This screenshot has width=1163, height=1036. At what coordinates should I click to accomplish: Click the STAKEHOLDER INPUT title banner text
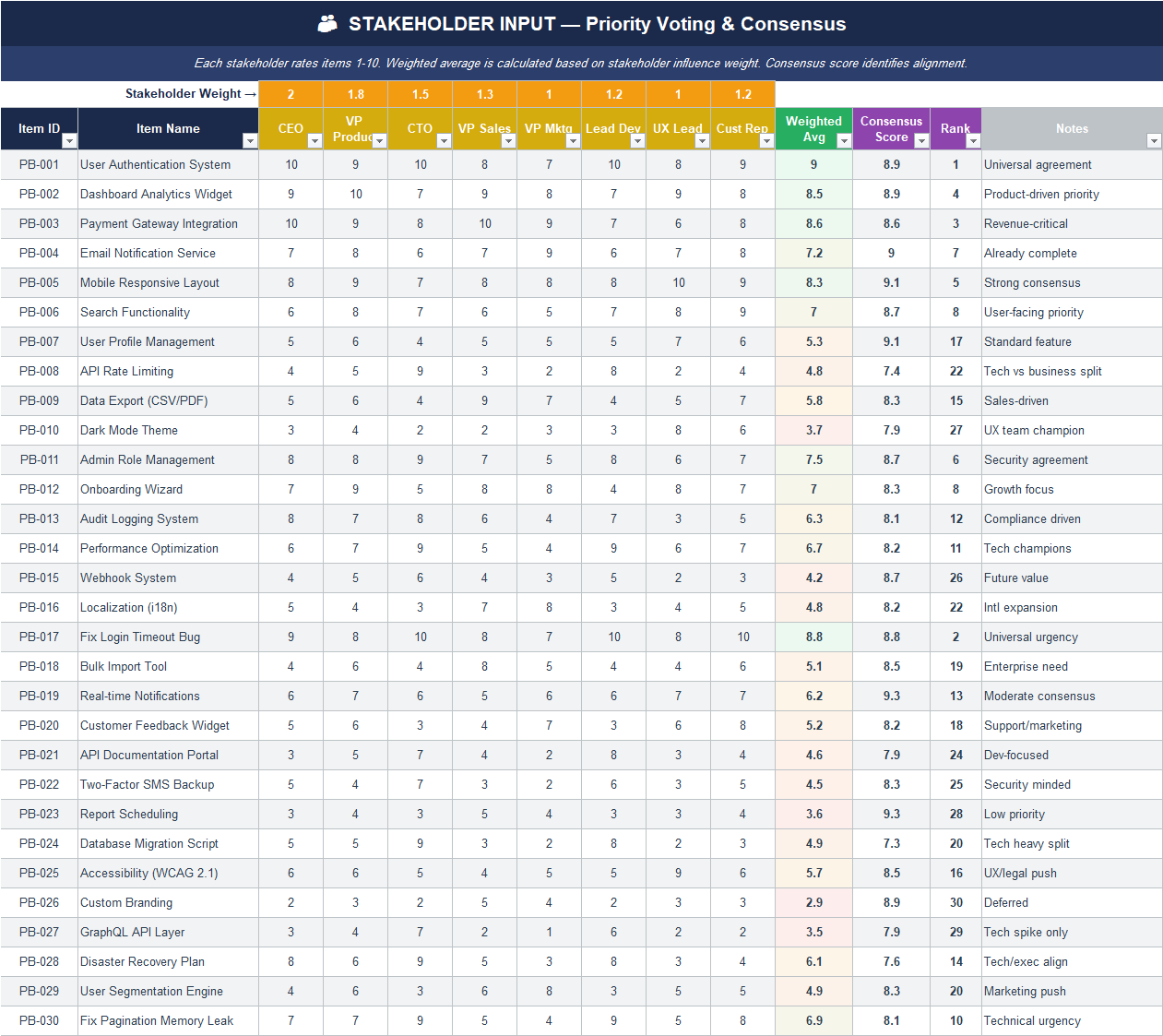[597, 24]
